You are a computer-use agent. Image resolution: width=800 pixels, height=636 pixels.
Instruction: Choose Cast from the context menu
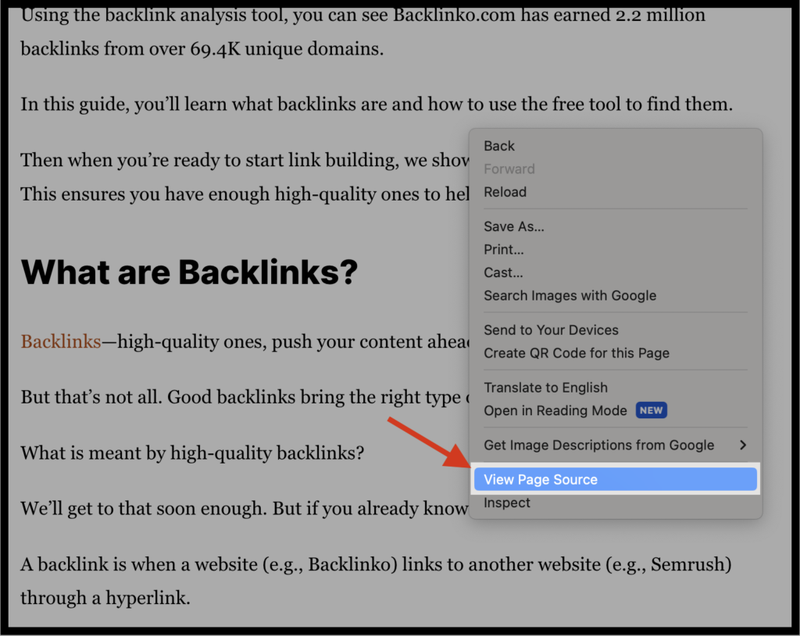click(x=502, y=272)
